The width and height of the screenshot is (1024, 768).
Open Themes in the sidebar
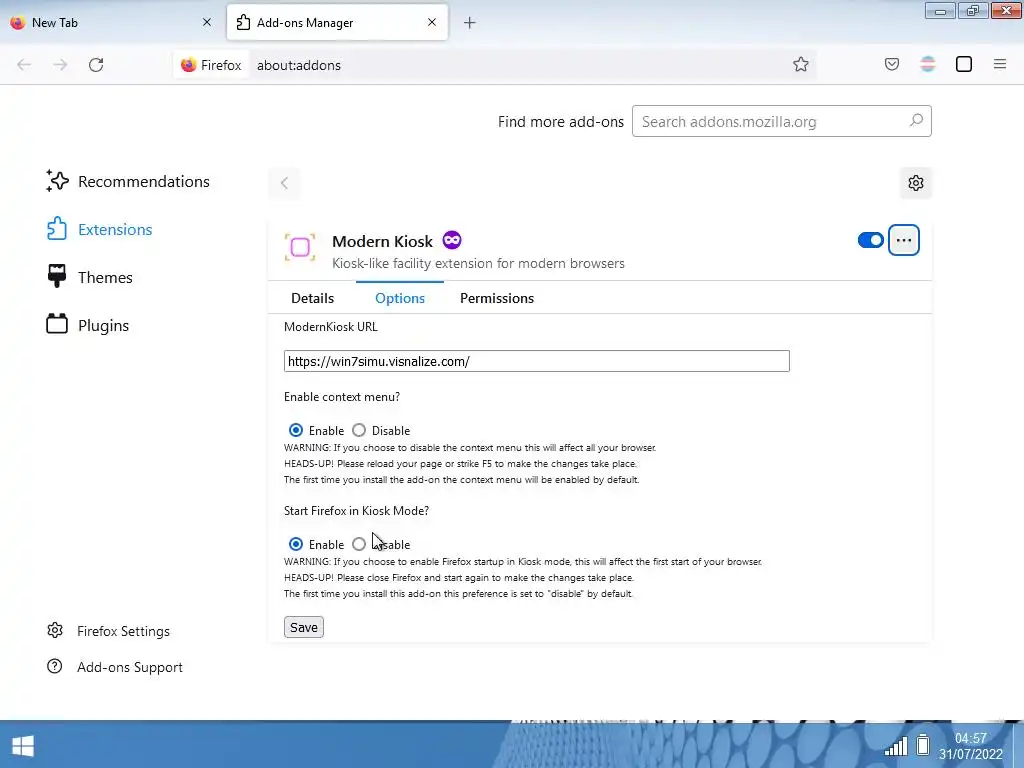(89, 278)
